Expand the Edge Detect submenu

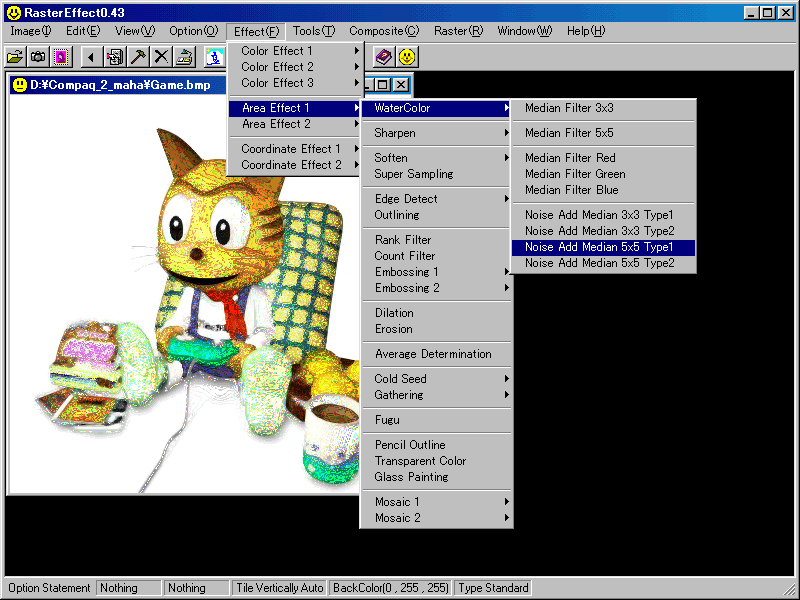tap(437, 198)
